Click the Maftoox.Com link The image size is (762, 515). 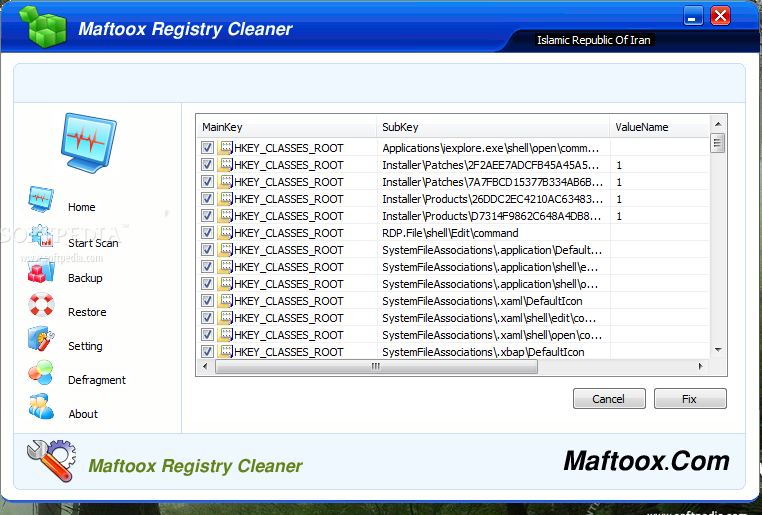pos(646,461)
